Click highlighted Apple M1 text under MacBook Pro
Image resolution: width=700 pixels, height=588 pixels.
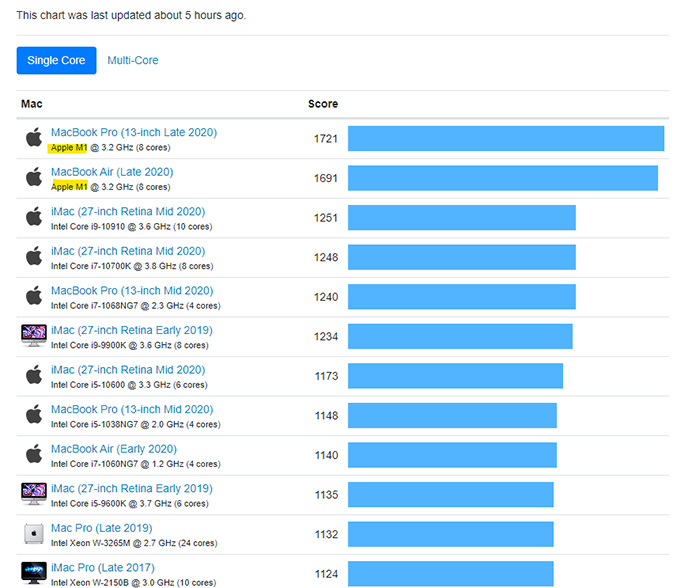tap(69, 148)
